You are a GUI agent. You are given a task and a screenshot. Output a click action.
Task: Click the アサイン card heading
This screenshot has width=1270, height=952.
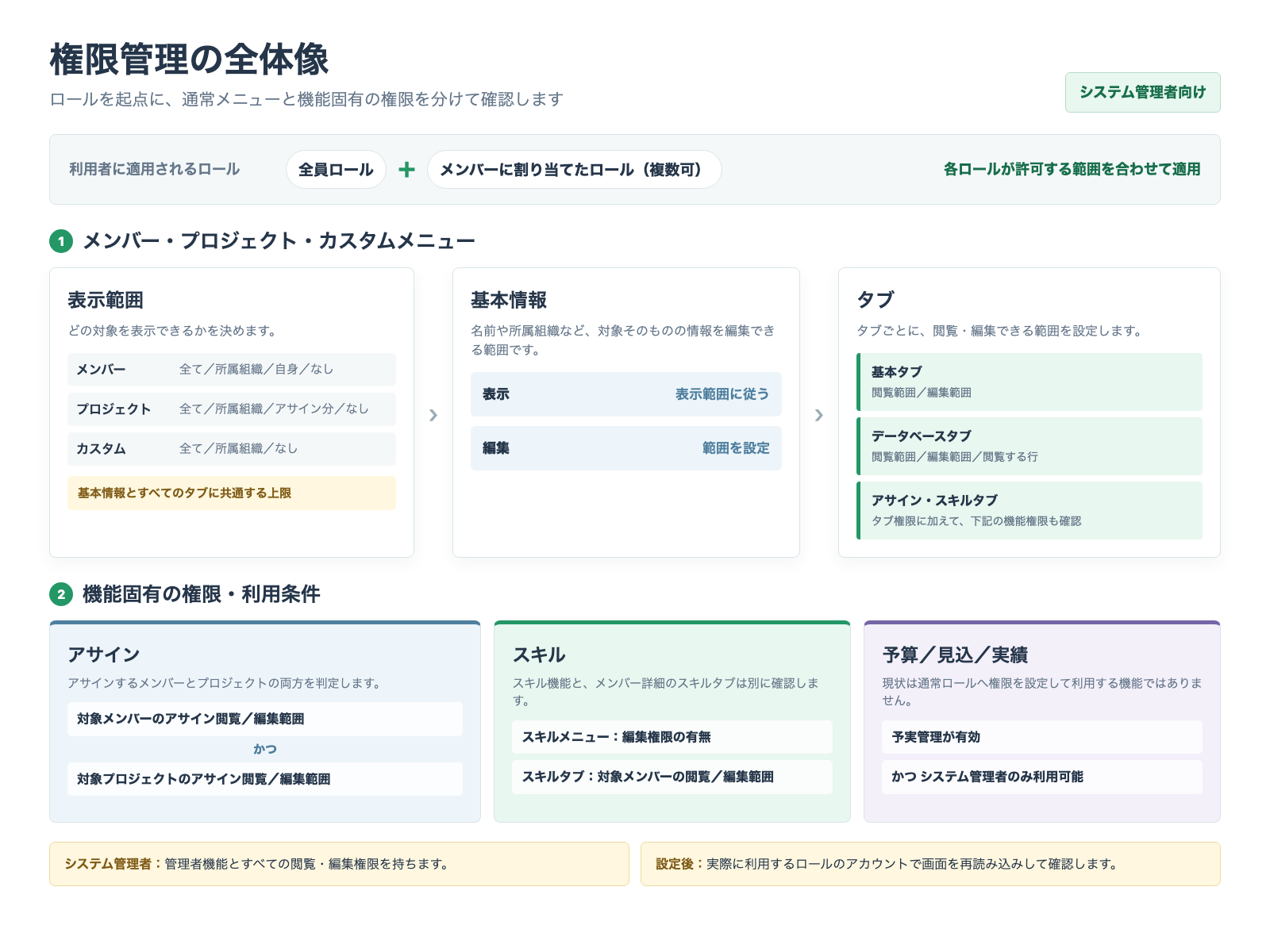(104, 654)
